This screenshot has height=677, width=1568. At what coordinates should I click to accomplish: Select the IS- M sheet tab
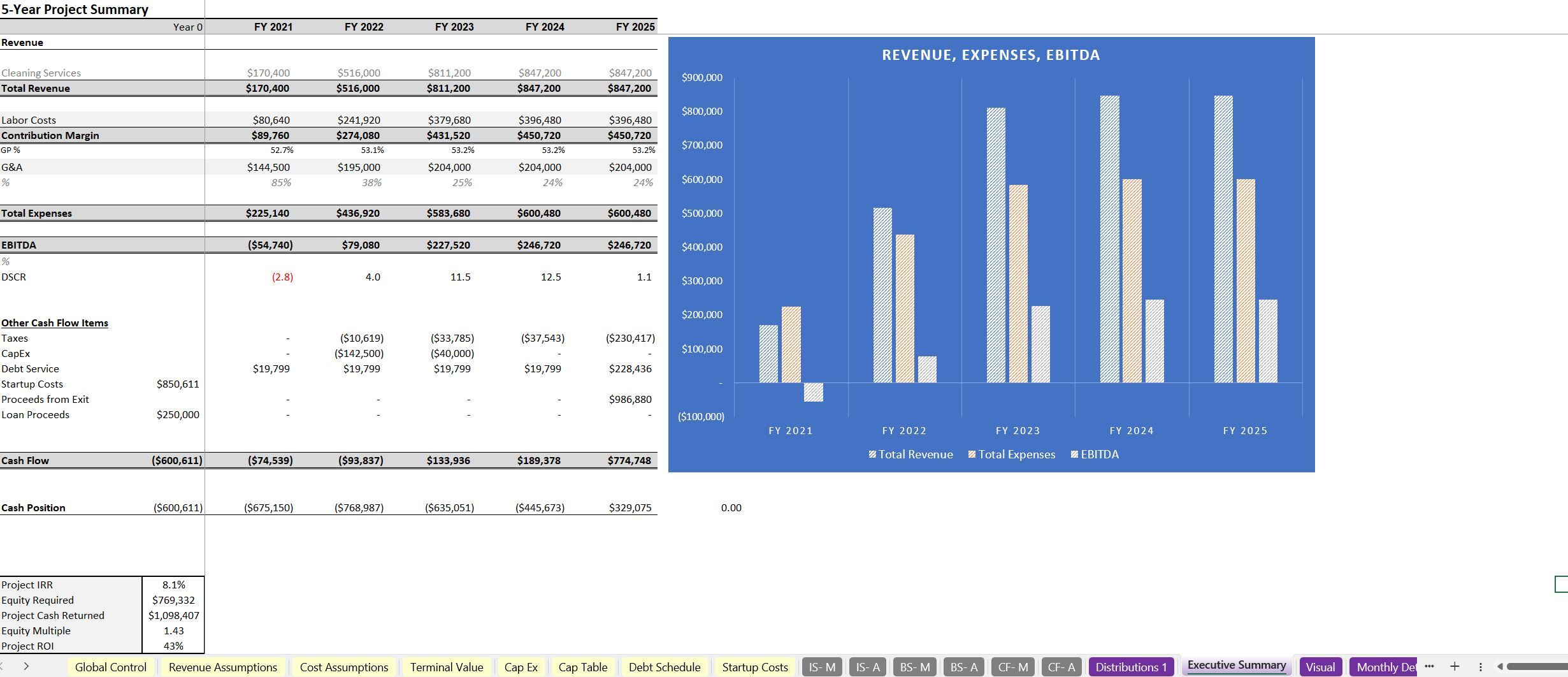point(821,667)
